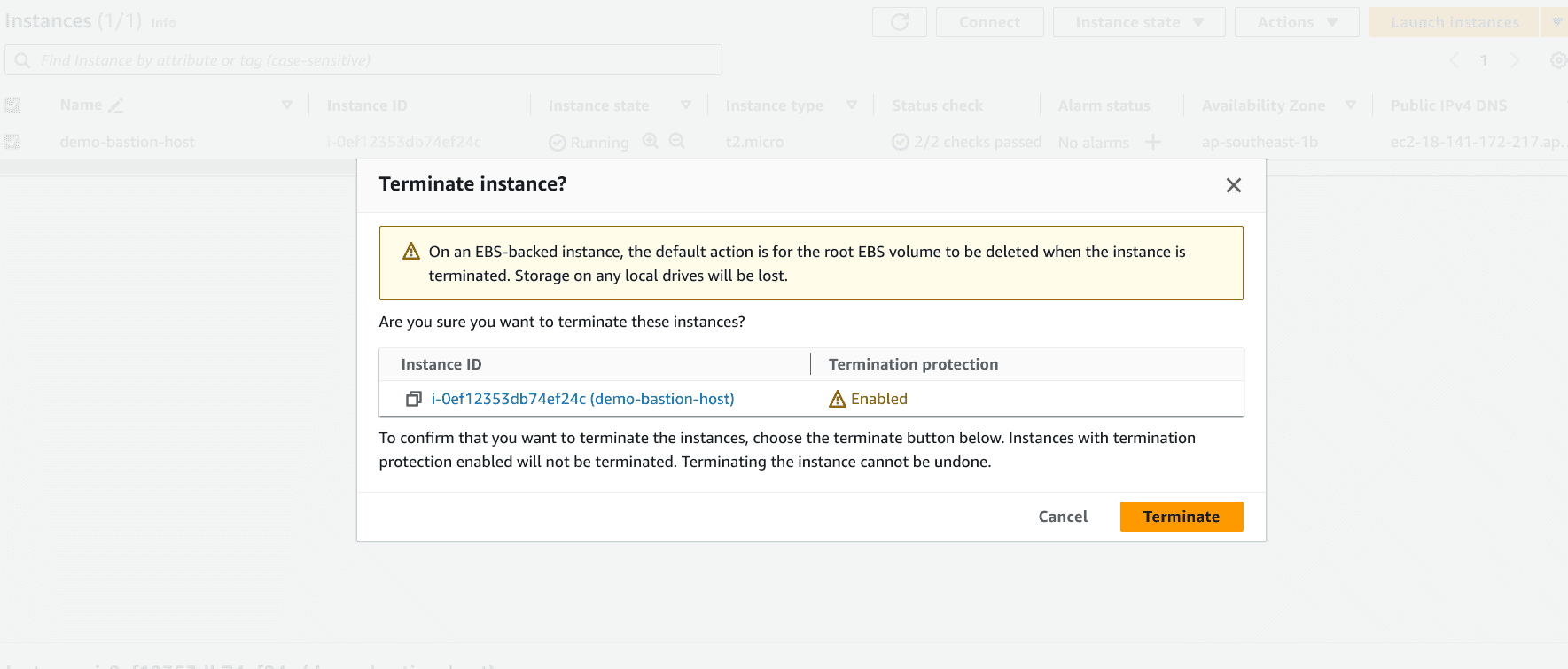Sort by Instance state column arrow
Viewport: 1568px width, 669px height.
[x=686, y=105]
